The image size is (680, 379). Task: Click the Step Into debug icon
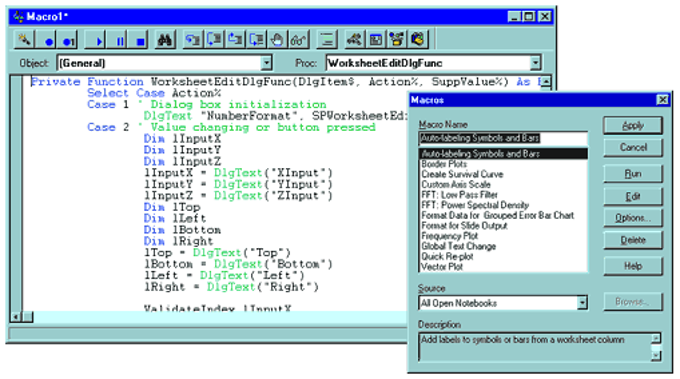coord(193,40)
